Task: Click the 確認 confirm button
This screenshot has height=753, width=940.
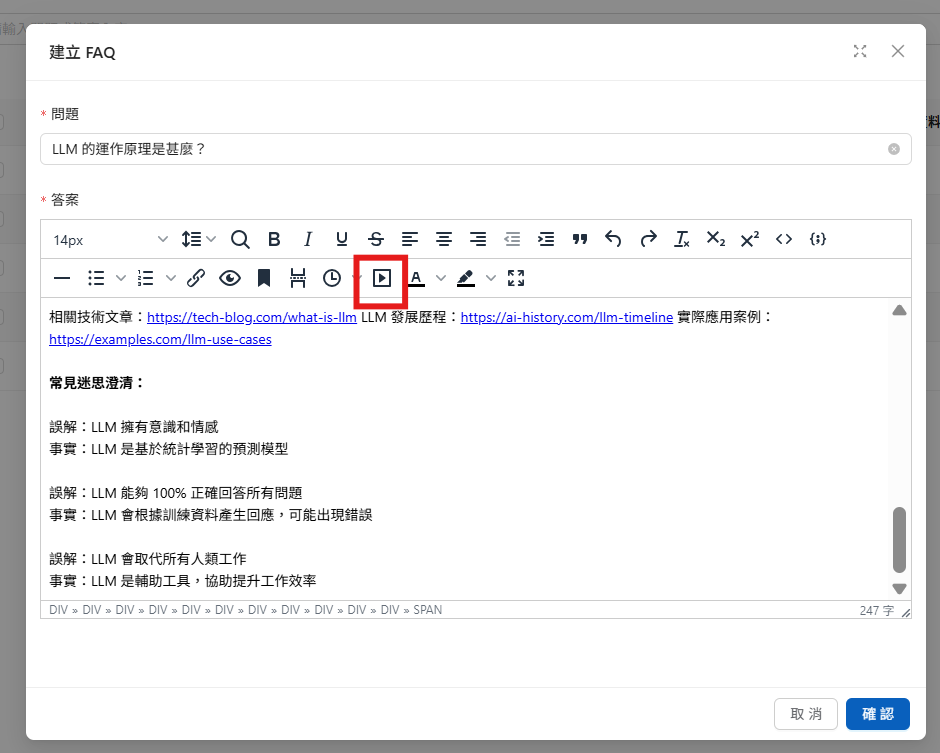Action: (877, 714)
